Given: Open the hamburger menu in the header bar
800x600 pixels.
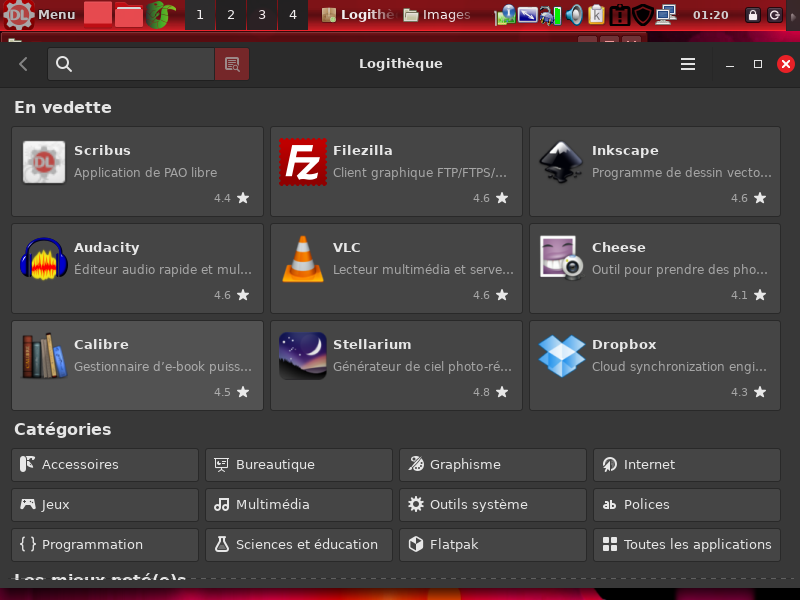Looking at the screenshot, I should (688, 64).
